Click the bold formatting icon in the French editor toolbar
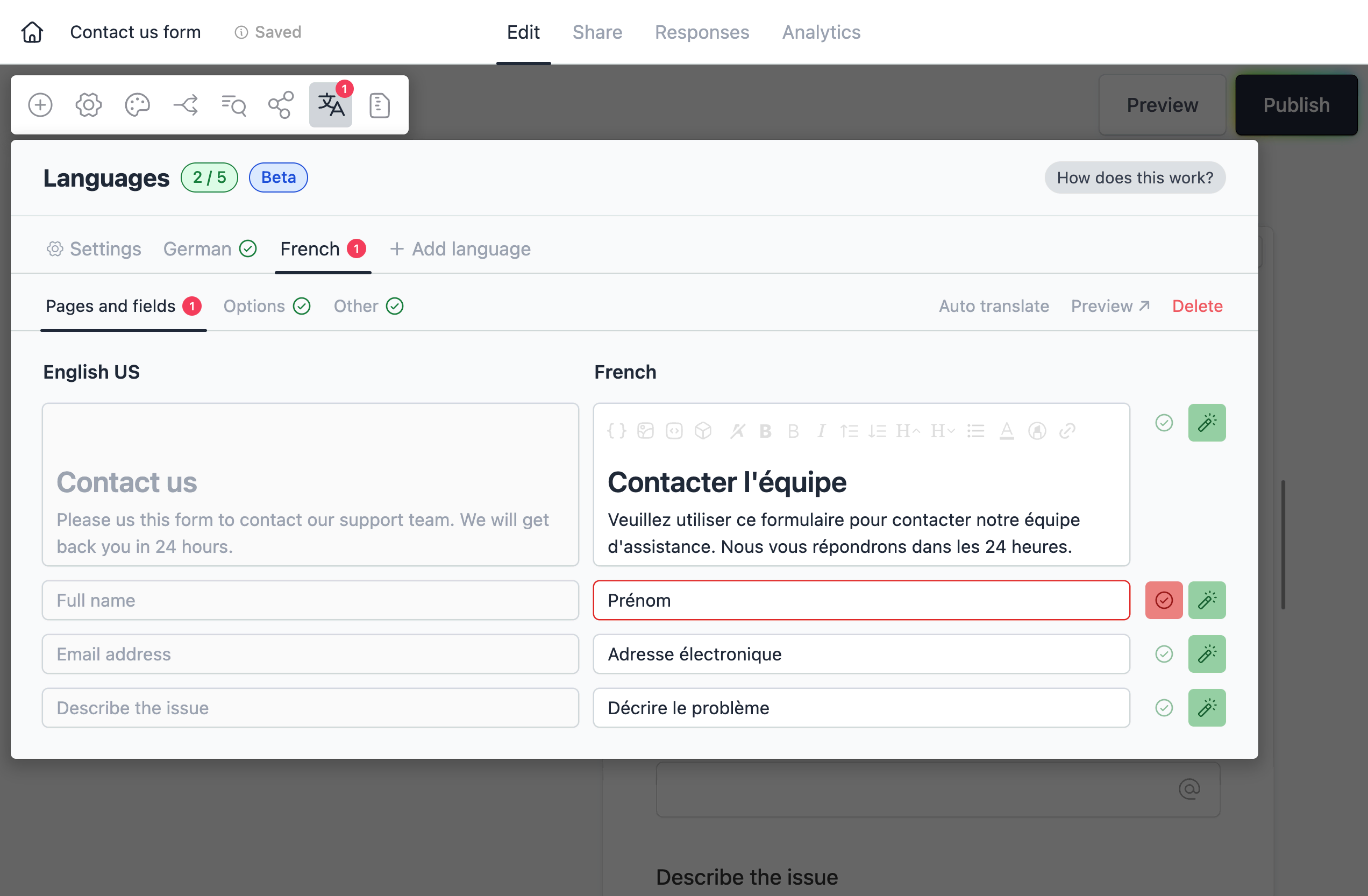The image size is (1368, 896). coord(765,429)
